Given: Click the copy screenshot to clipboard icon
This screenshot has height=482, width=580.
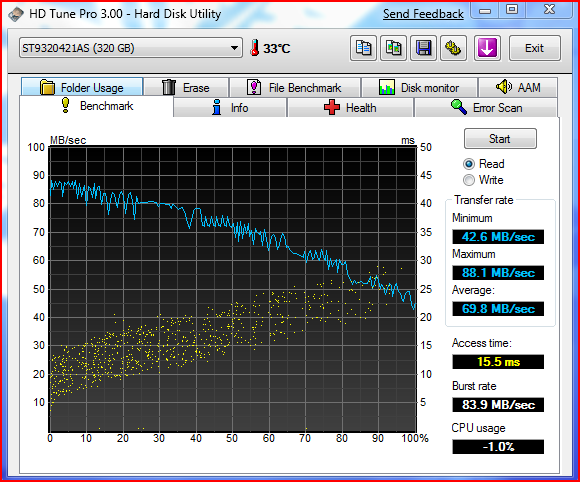Looking at the screenshot, I should [394, 48].
